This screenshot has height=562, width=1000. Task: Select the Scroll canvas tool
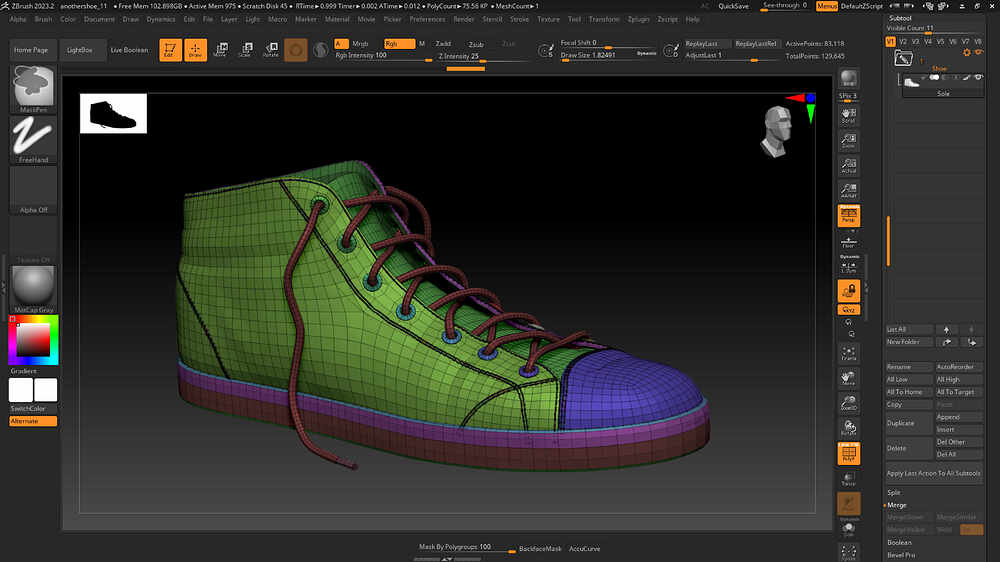tap(848, 115)
